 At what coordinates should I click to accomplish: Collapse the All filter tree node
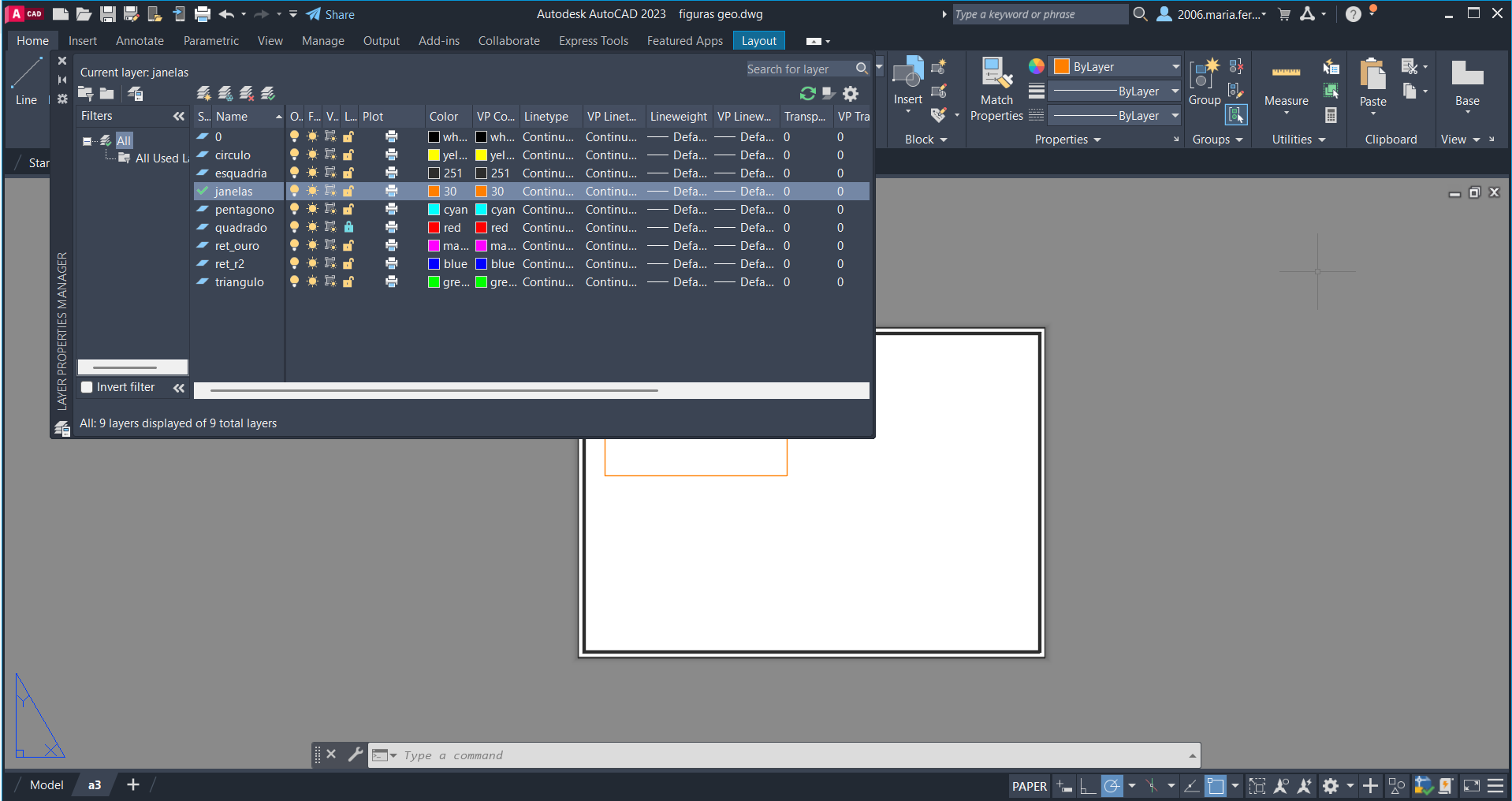[87, 141]
